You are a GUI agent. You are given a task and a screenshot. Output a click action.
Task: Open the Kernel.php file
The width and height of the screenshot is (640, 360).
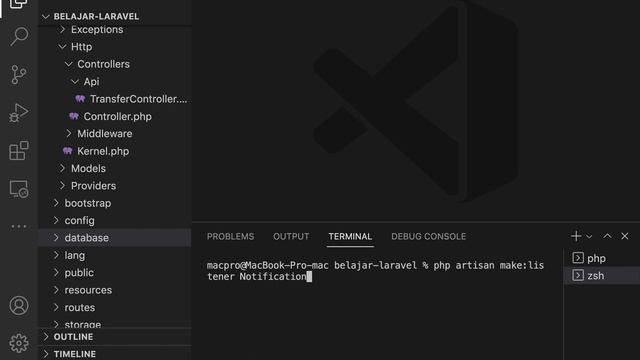pyautogui.click(x=103, y=151)
